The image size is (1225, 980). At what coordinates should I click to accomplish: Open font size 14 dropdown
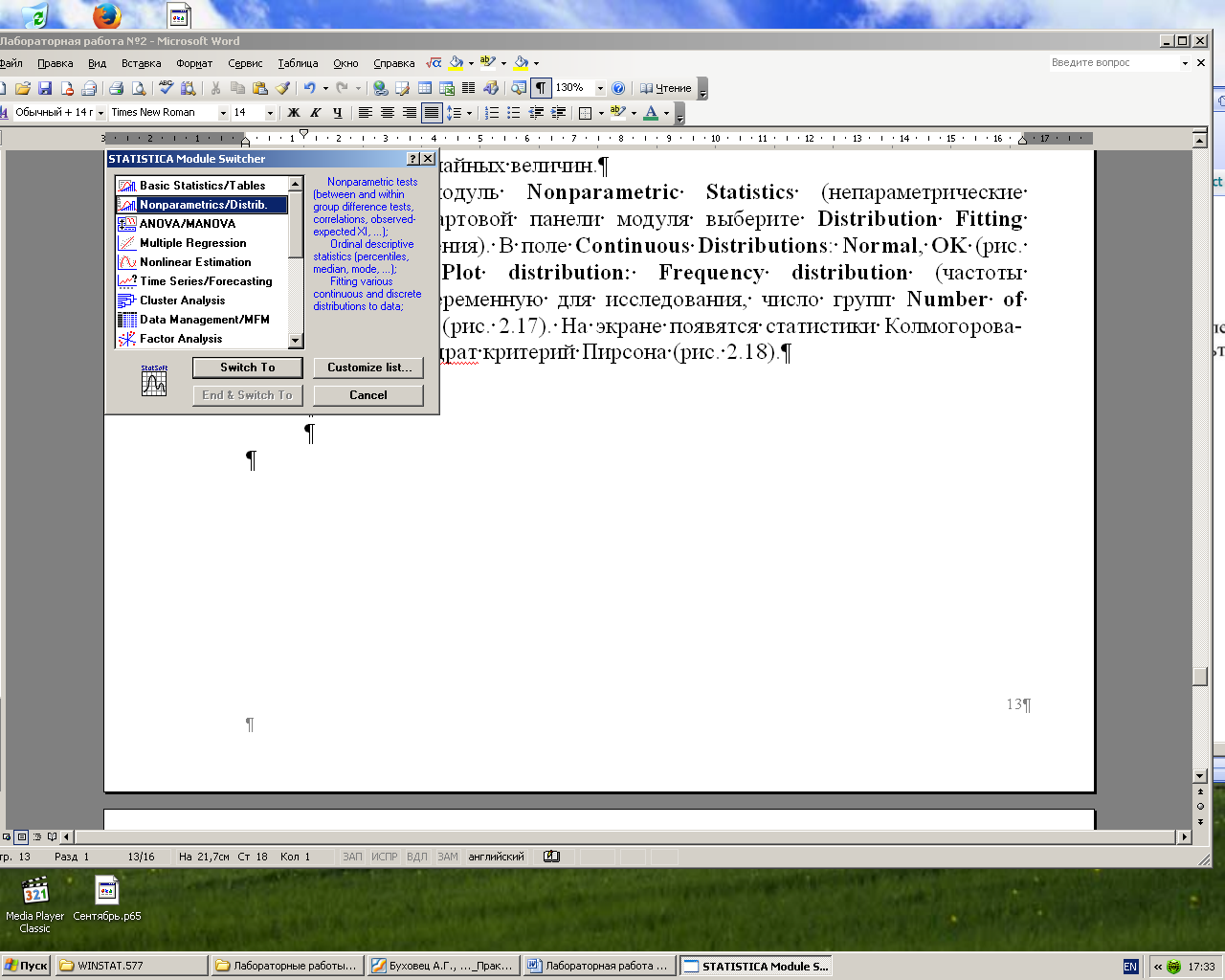(x=270, y=113)
